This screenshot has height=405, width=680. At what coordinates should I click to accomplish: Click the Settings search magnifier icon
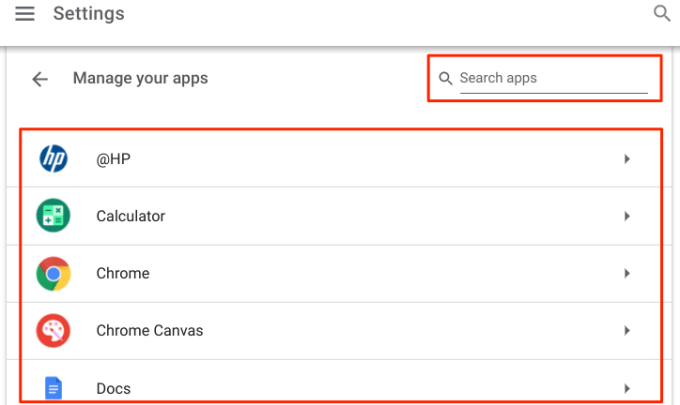tap(661, 14)
